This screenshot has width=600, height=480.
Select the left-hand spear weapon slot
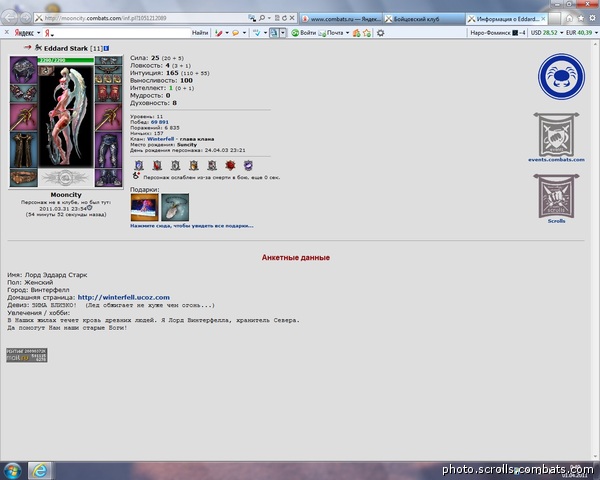click(x=23, y=118)
